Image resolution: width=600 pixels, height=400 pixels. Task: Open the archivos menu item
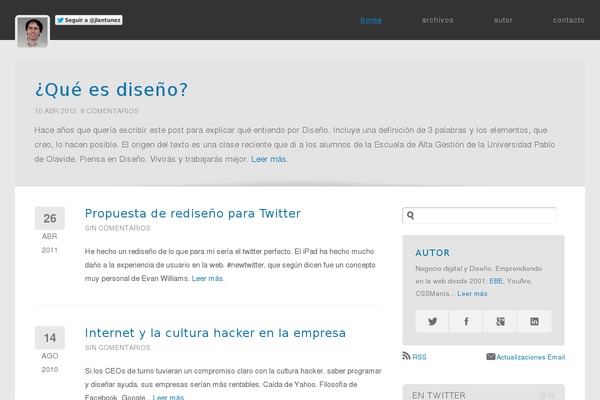click(x=437, y=20)
